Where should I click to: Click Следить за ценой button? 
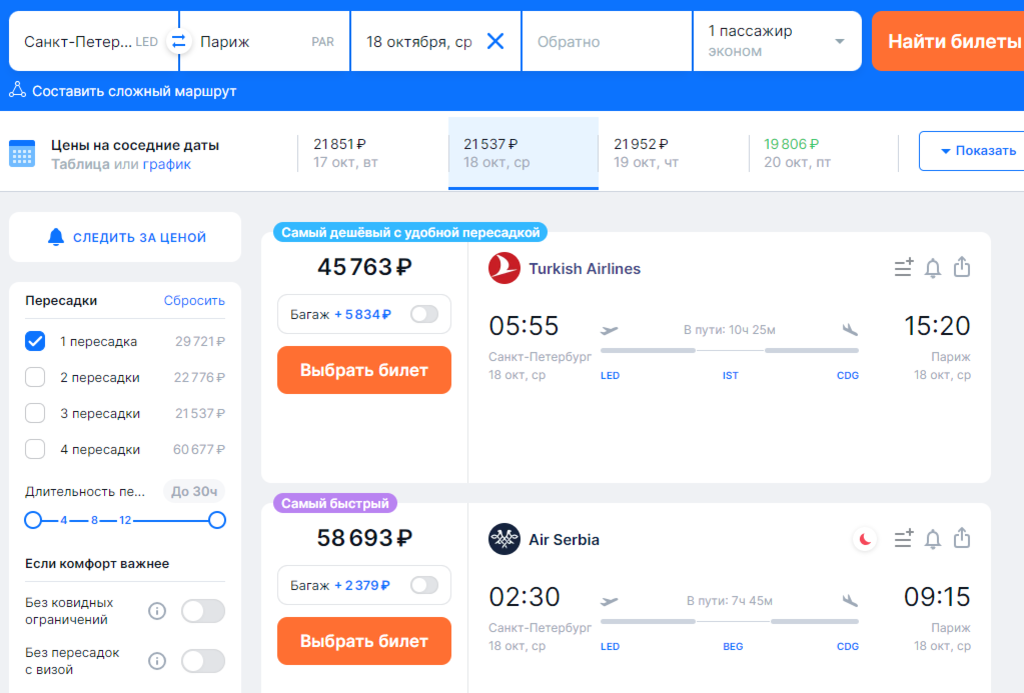125,237
